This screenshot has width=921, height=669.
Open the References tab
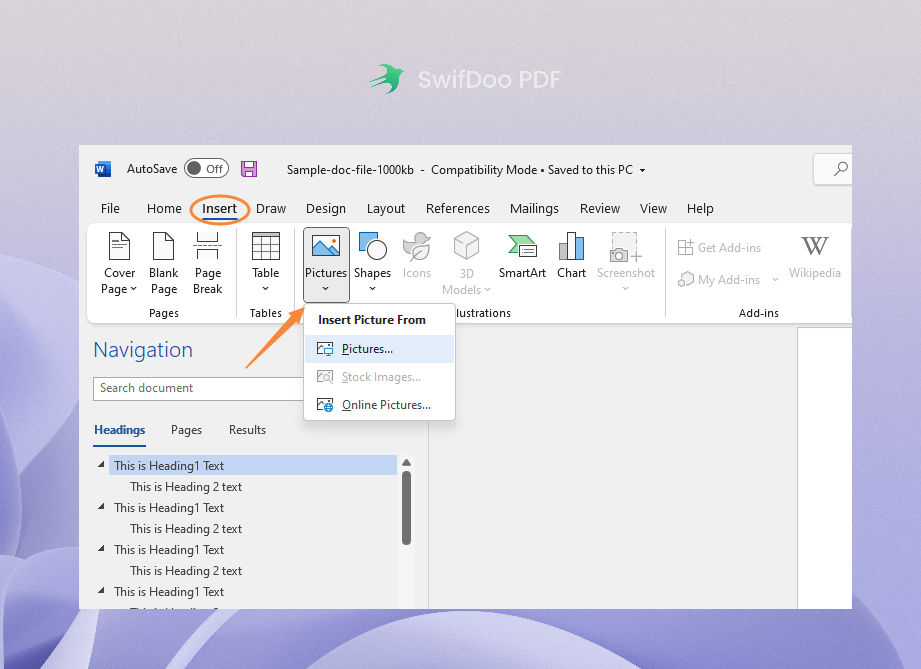[x=458, y=209]
